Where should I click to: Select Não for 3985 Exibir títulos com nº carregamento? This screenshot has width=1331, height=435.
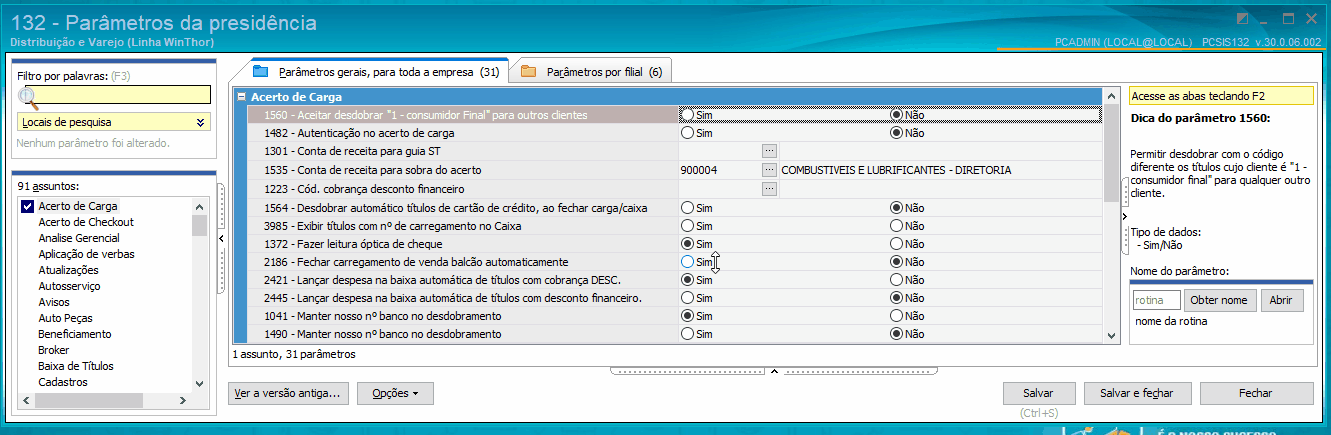tap(896, 225)
